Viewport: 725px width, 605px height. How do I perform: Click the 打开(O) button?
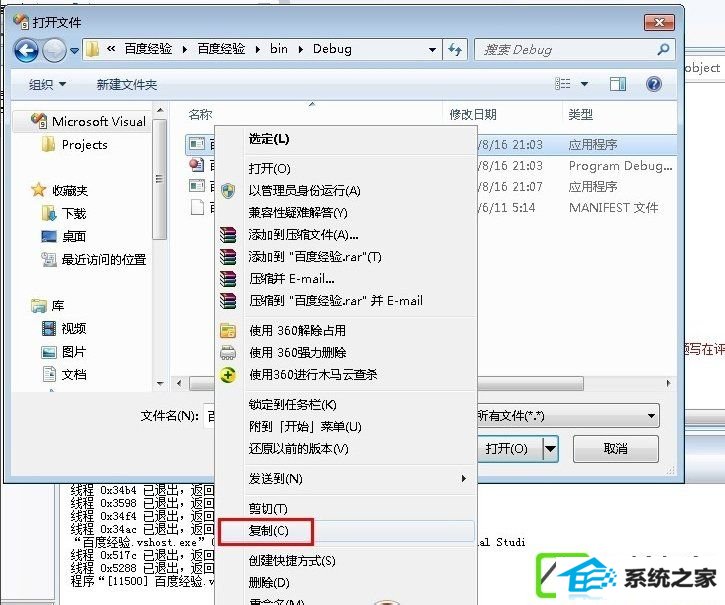click(x=507, y=449)
